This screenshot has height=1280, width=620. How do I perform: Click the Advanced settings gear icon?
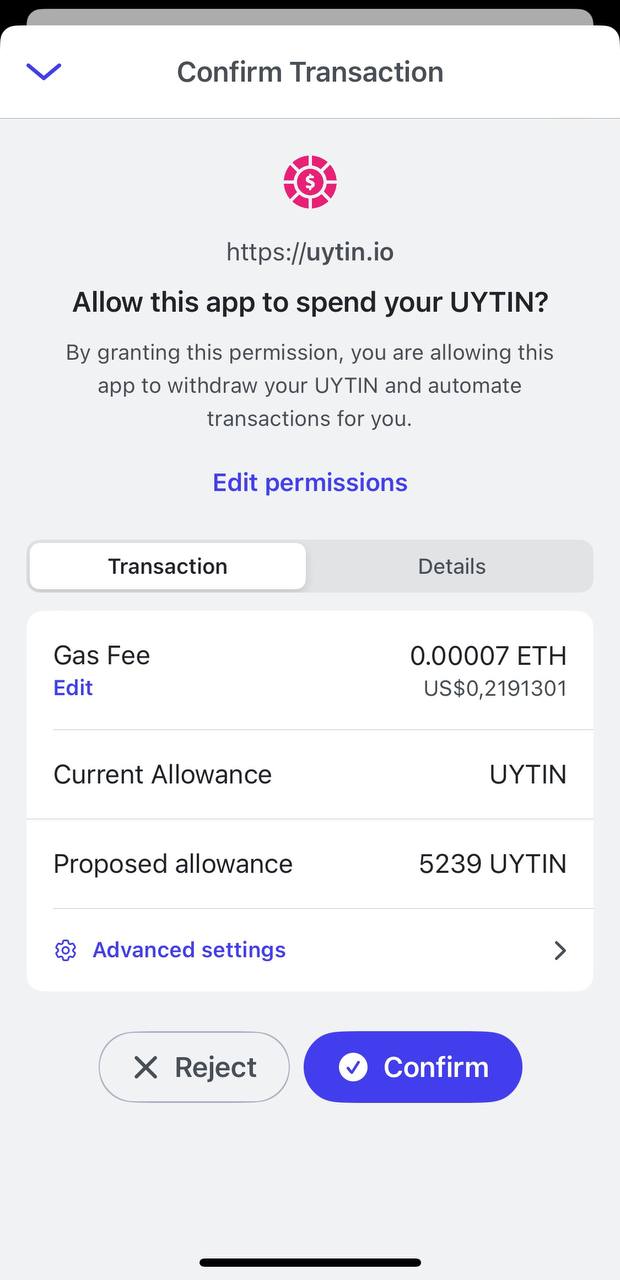coord(66,950)
